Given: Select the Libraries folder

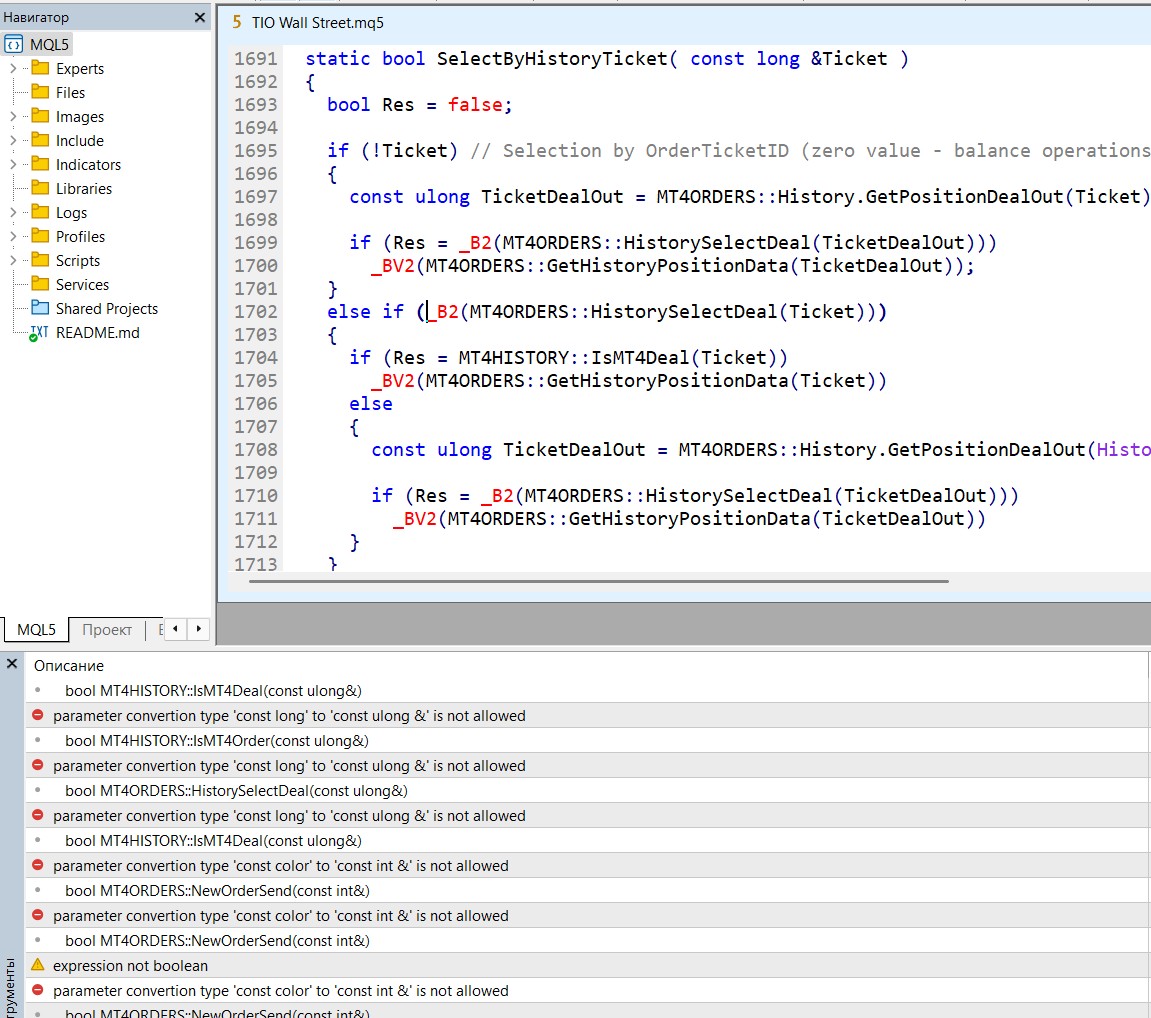Looking at the screenshot, I should 83,189.
